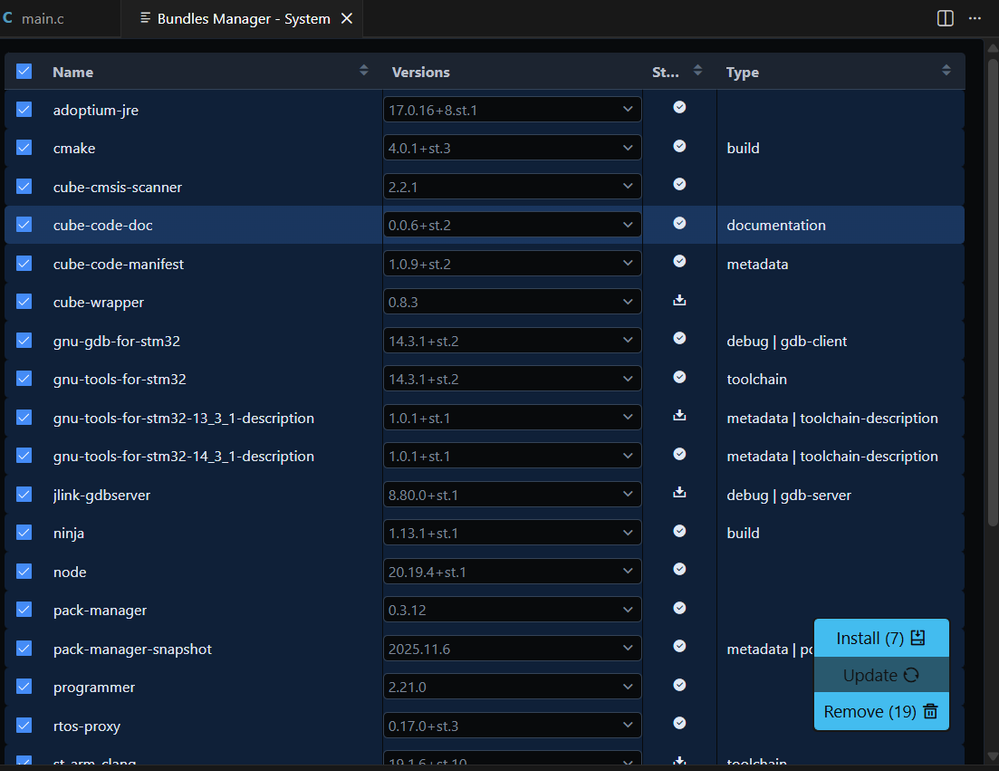The image size is (999, 771).
Task: Click installed status icon for cmake
Action: click(x=679, y=146)
